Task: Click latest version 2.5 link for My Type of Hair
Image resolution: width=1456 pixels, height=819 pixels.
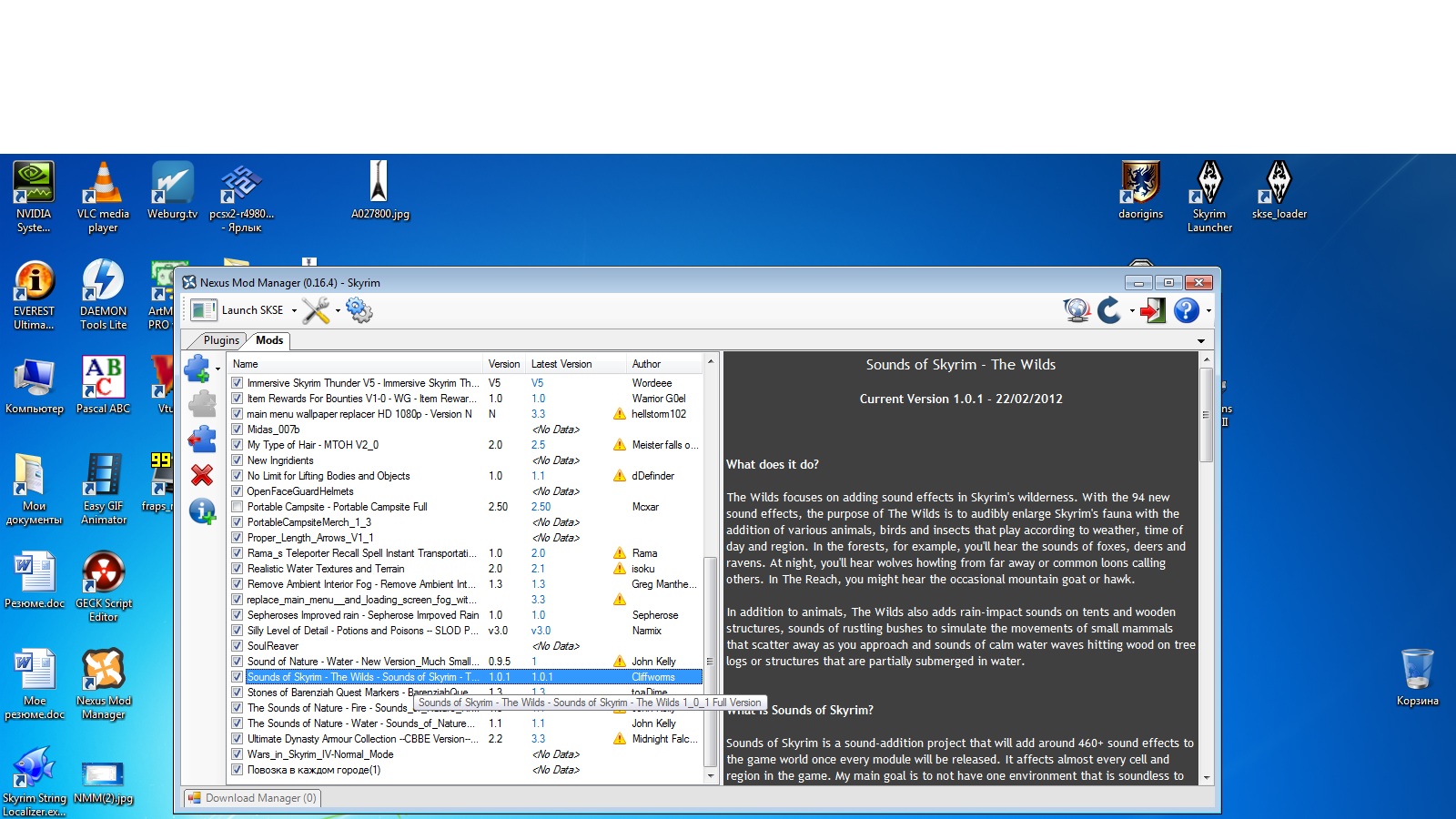Action: point(539,445)
